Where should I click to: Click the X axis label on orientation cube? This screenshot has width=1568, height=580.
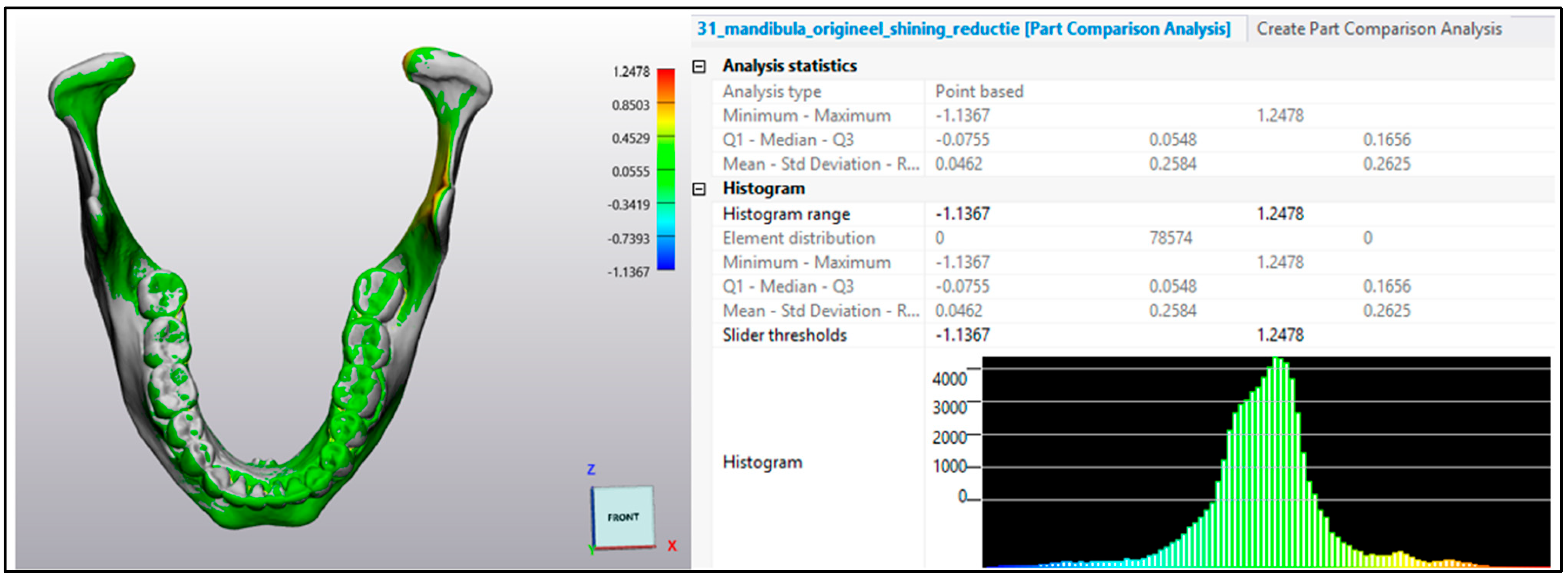pos(671,545)
